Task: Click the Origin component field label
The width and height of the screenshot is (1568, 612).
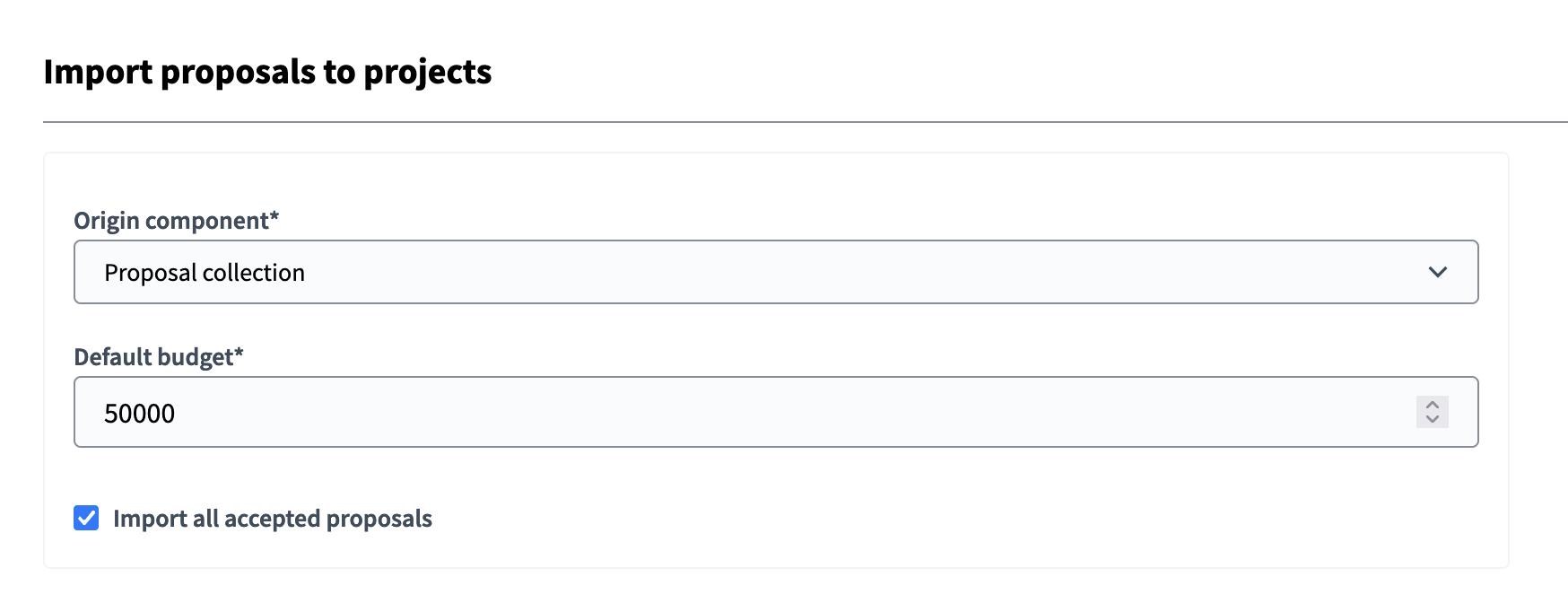Action: click(x=176, y=220)
